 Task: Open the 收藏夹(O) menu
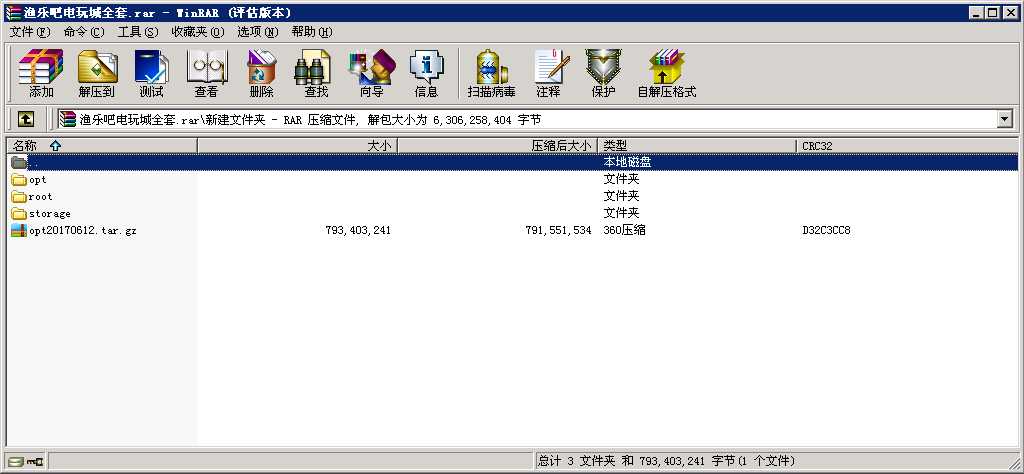click(x=197, y=31)
